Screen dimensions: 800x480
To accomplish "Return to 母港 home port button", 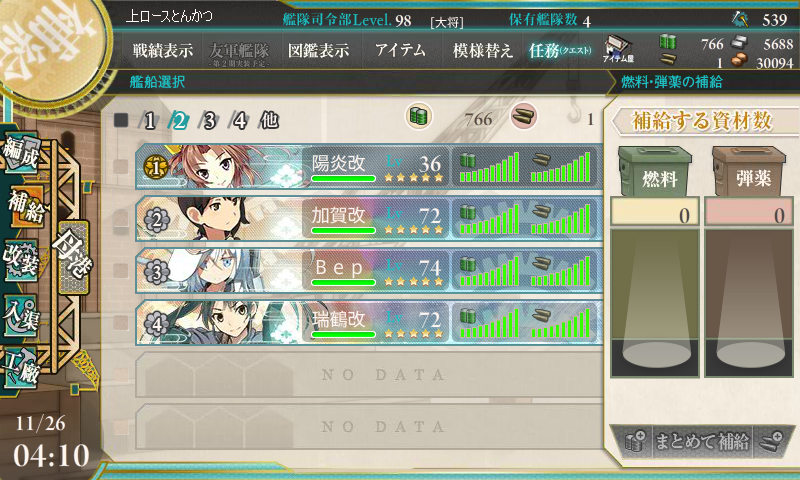I will tap(72, 257).
